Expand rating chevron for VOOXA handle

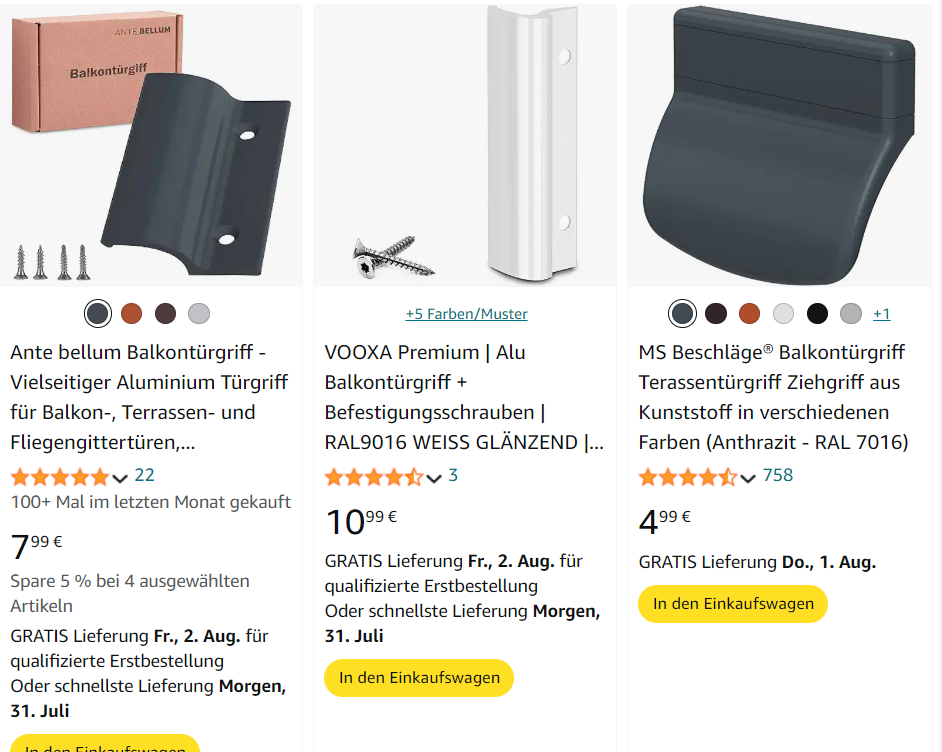pyautogui.click(x=434, y=479)
